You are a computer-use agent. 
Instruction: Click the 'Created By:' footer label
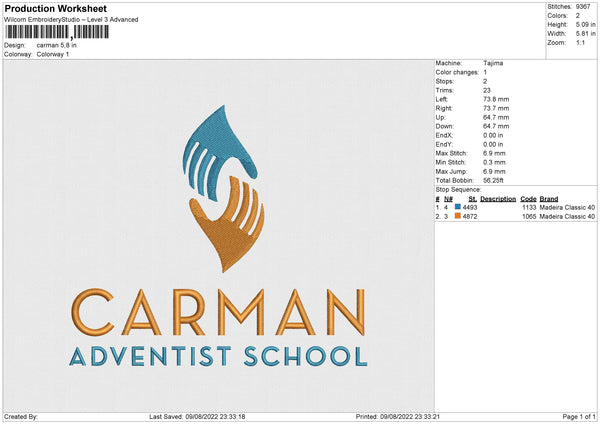[x=21, y=416]
